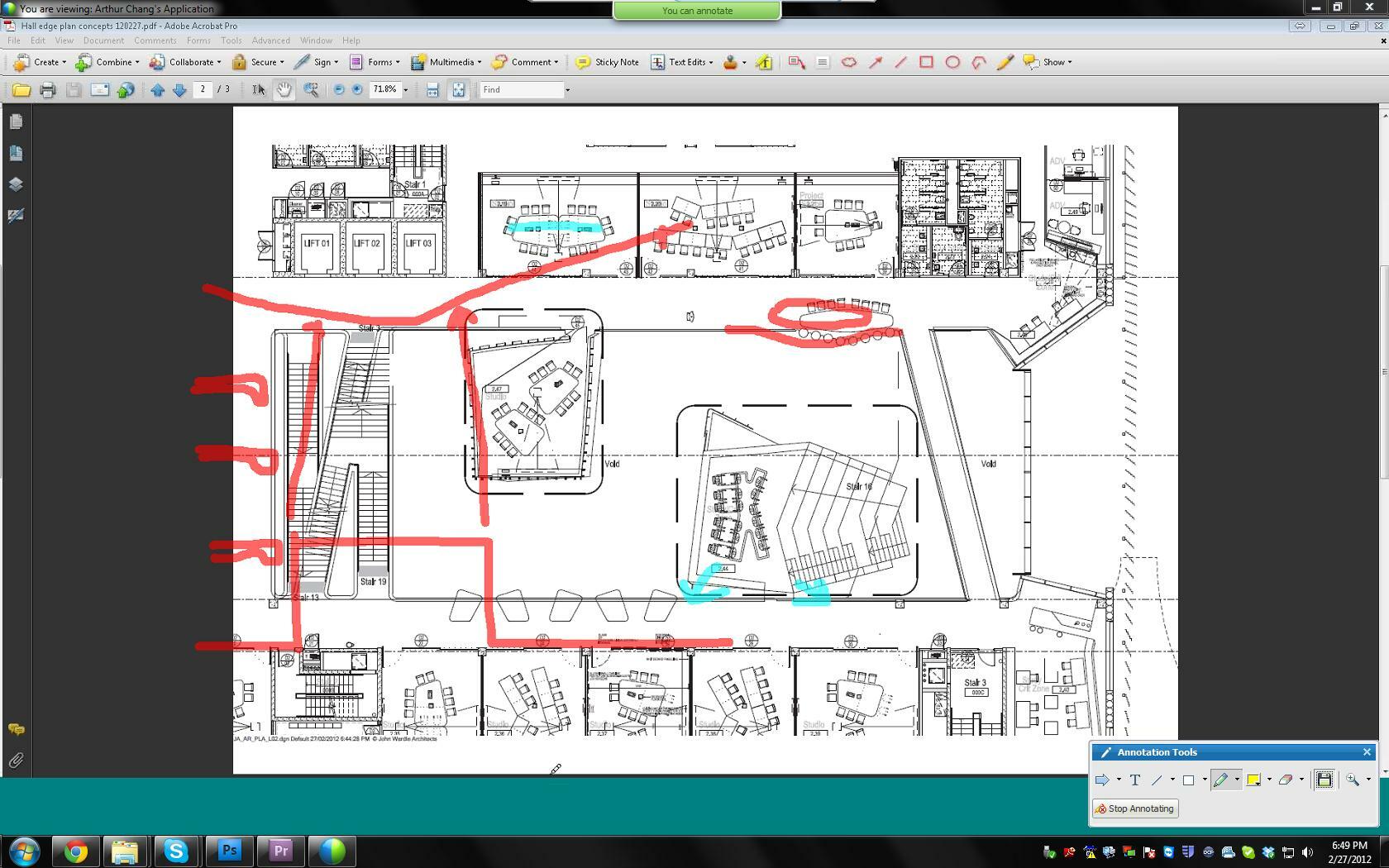Select the Callout tool icon
The height and width of the screenshot is (868, 1389).
797,62
